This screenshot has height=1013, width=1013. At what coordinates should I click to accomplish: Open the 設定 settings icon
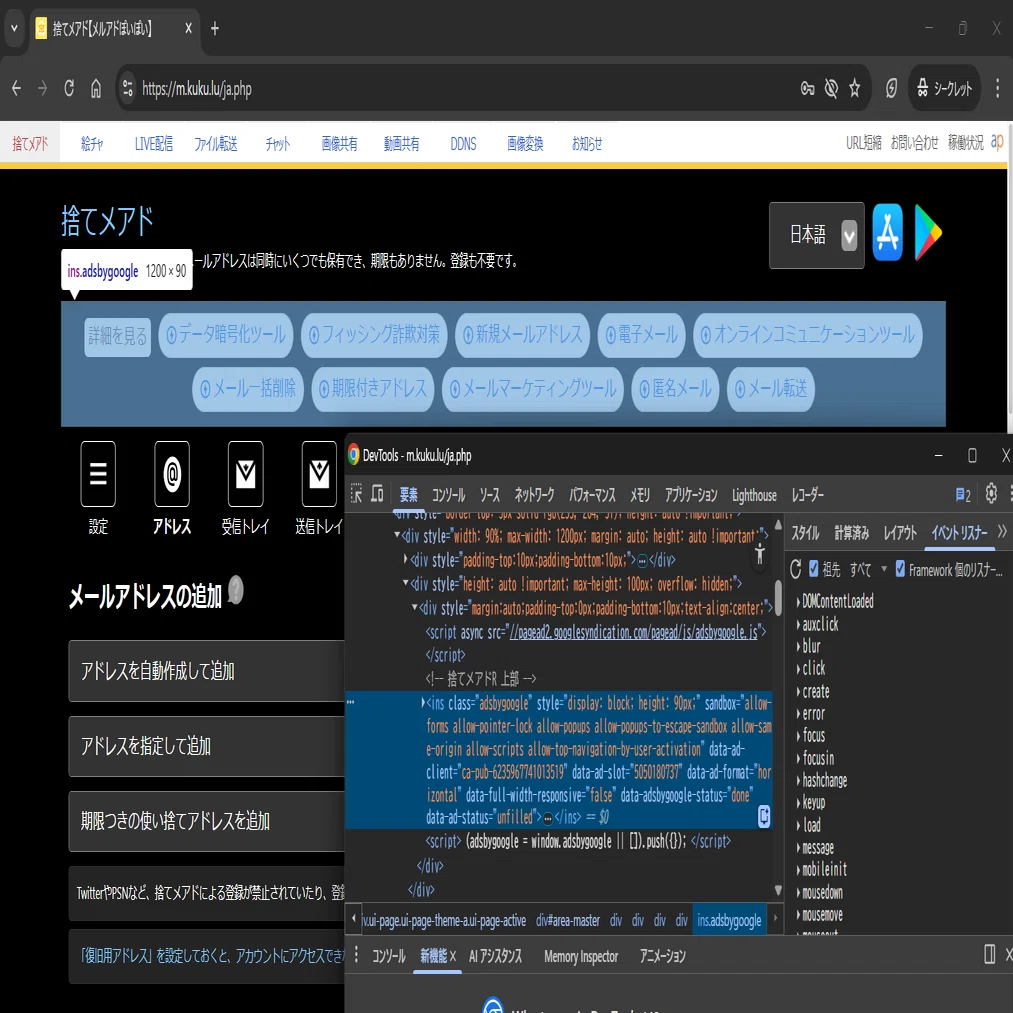tap(98, 474)
